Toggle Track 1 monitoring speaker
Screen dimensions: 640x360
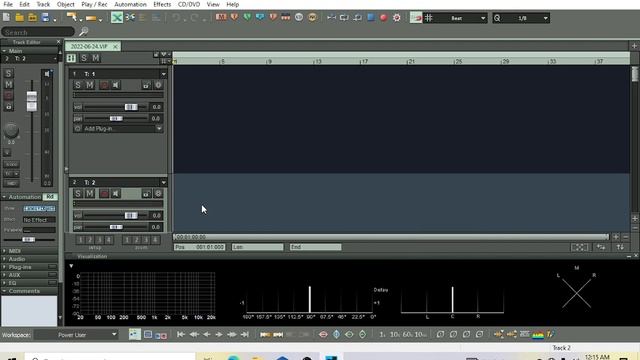tap(116, 85)
